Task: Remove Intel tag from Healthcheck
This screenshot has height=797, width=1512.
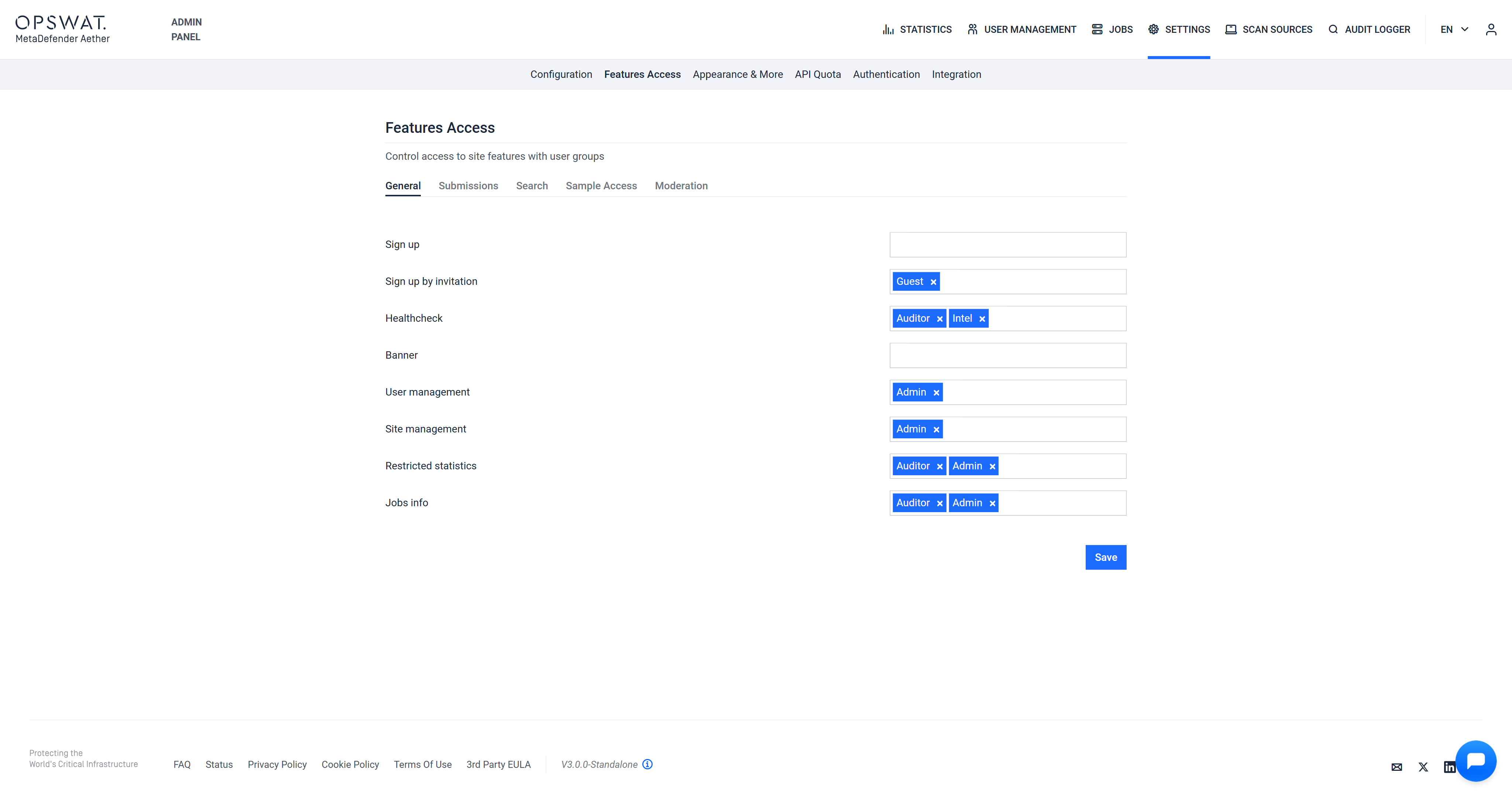Action: 982,319
